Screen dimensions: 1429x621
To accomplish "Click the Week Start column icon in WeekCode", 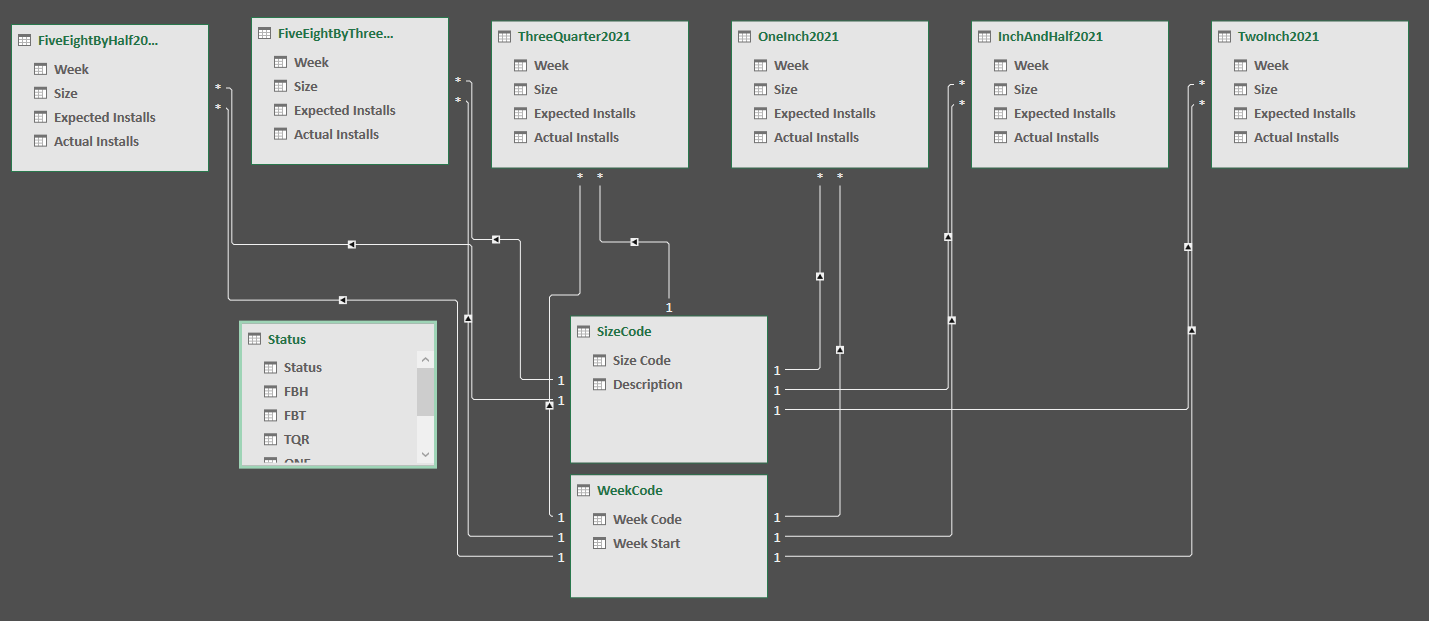I will pyautogui.click(x=600, y=544).
